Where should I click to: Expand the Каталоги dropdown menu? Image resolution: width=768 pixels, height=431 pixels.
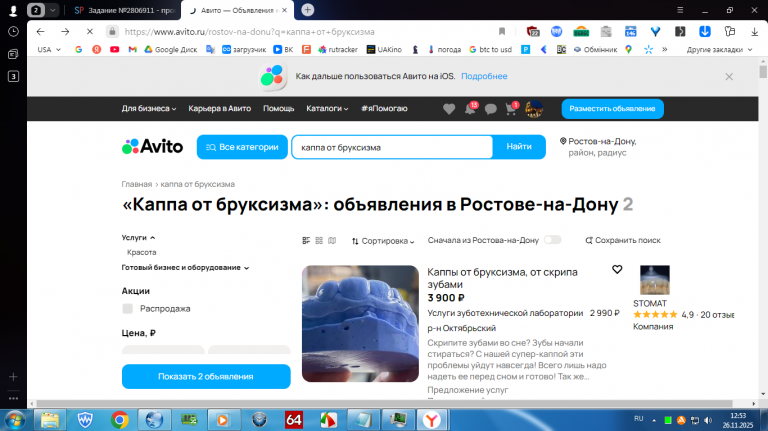coord(327,109)
